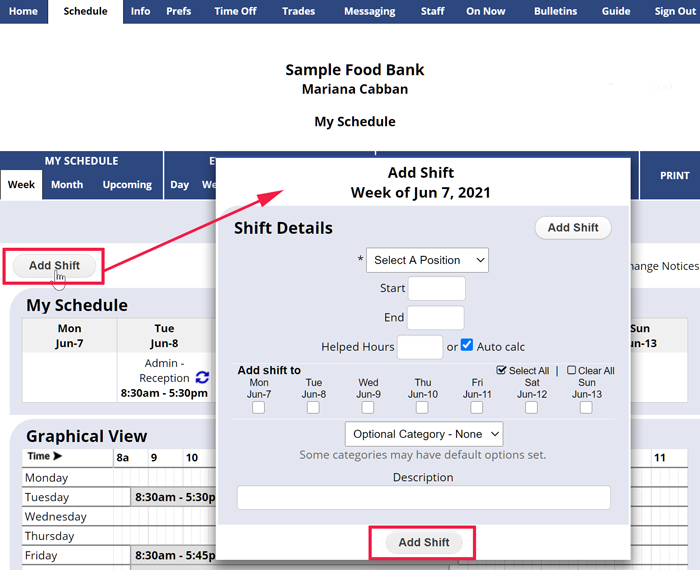700x570 pixels.
Task: Switch to the Time Off tab
Action: pyautogui.click(x=235, y=12)
